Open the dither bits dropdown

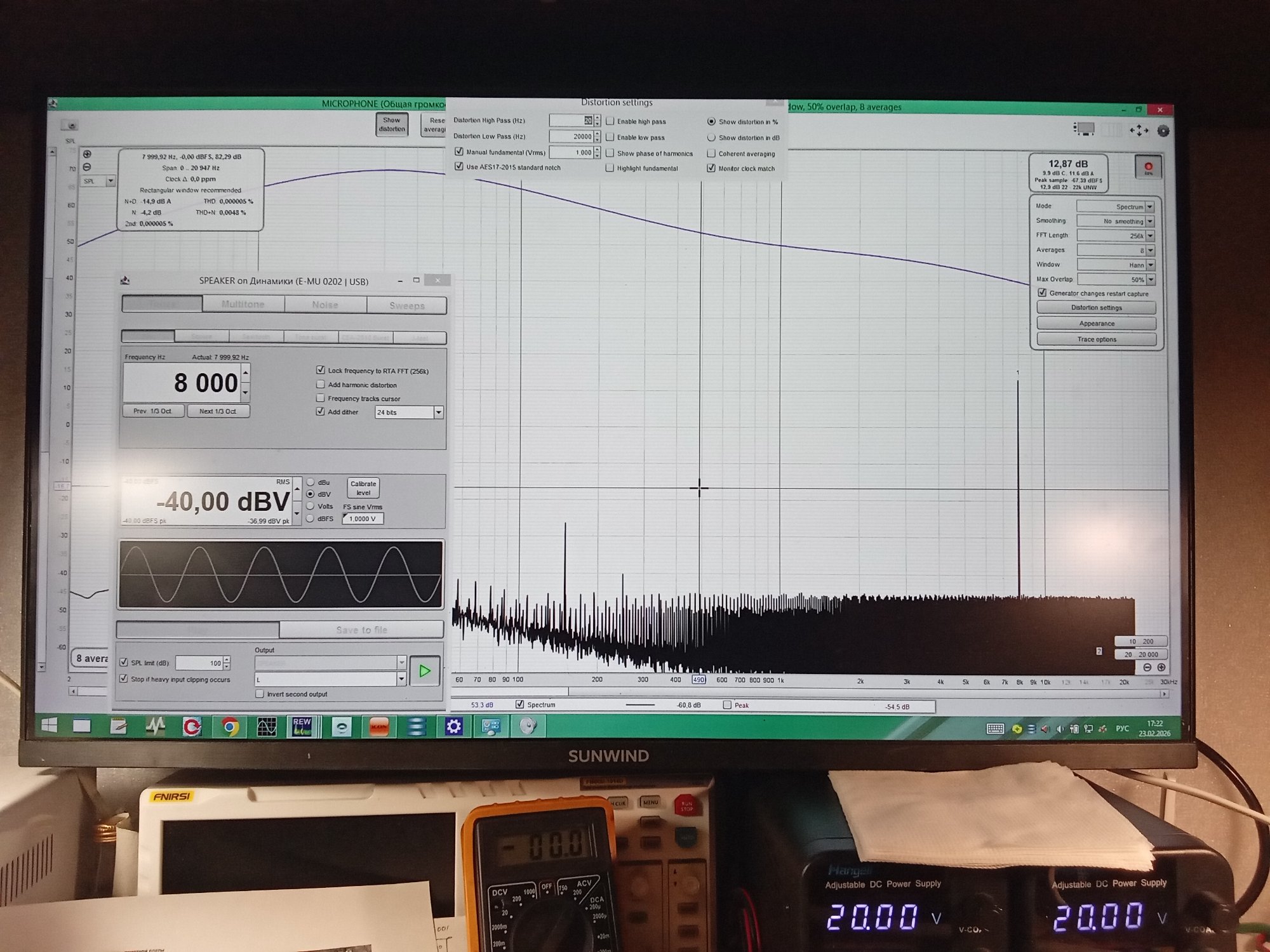point(438,413)
